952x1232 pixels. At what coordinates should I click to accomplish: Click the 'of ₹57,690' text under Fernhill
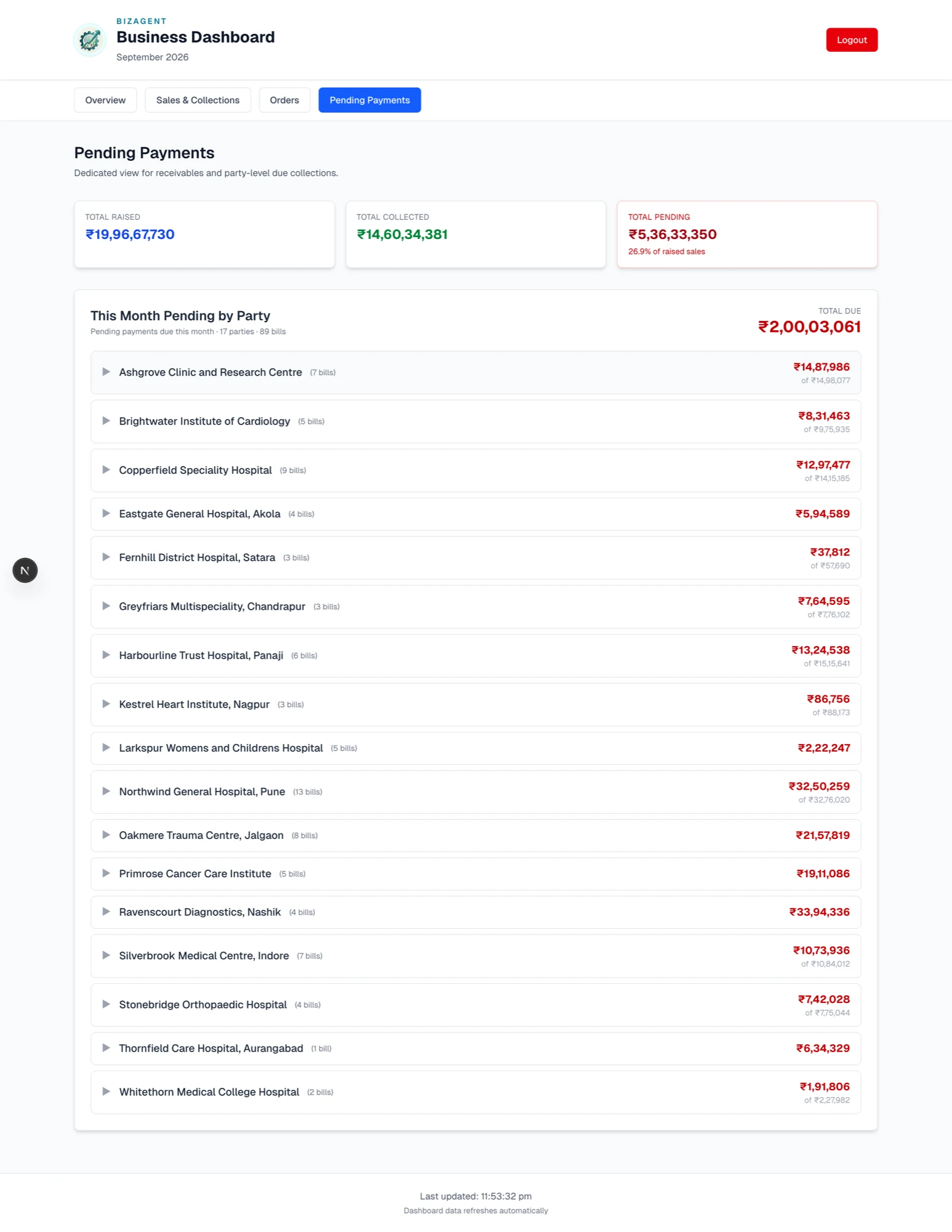click(830, 566)
